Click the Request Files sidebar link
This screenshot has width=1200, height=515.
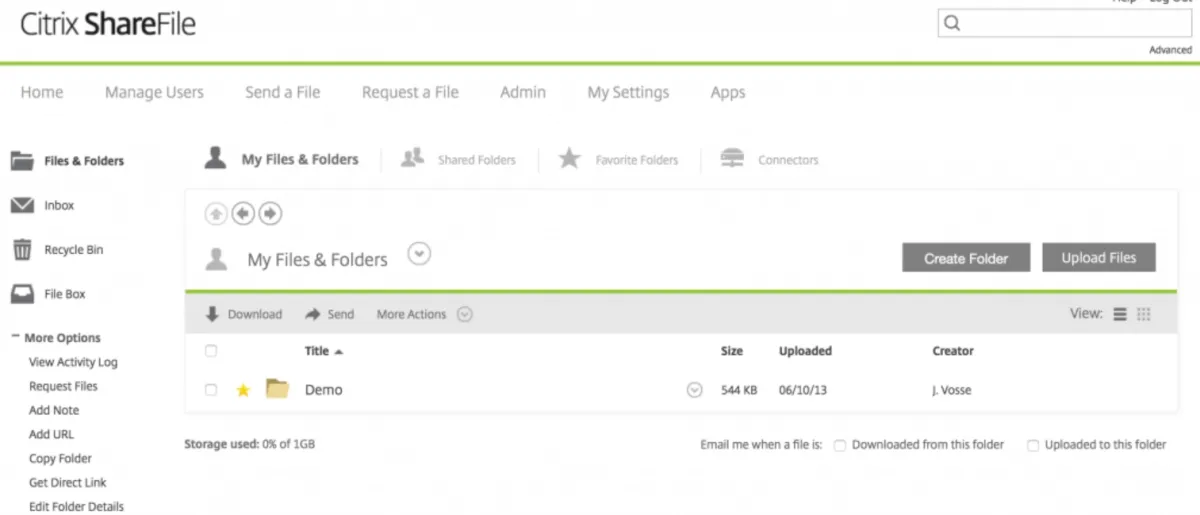click(63, 386)
